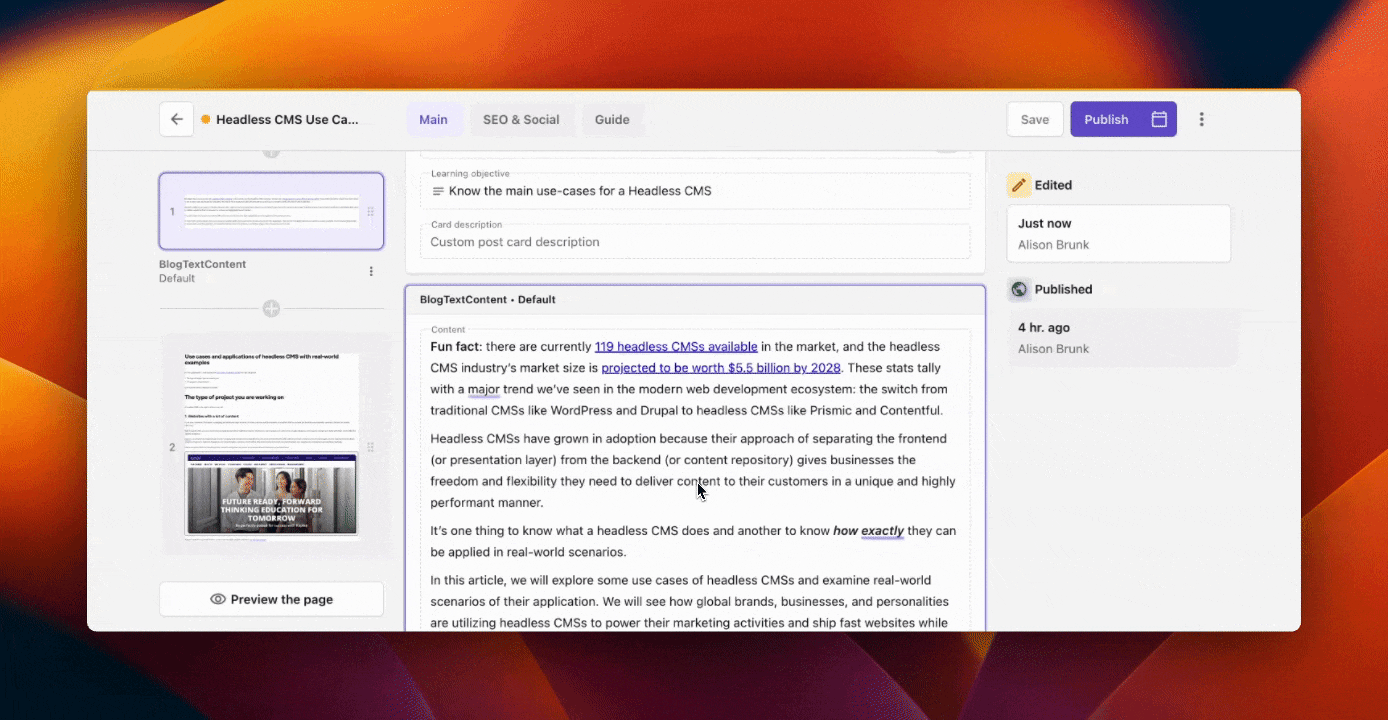Open the Guide tab
The image size is (1388, 720).
tap(612, 119)
